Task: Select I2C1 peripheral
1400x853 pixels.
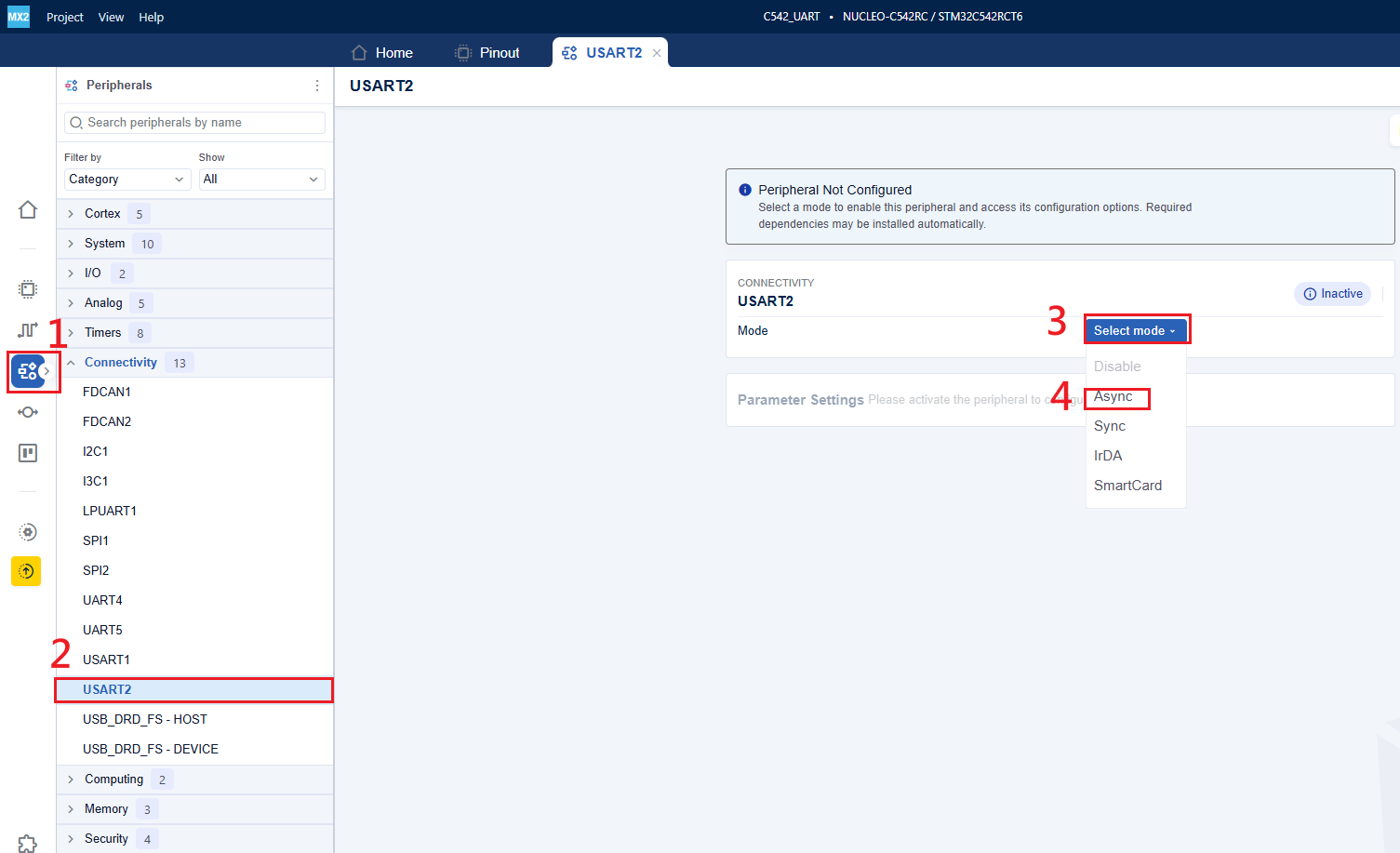Action: click(194, 452)
